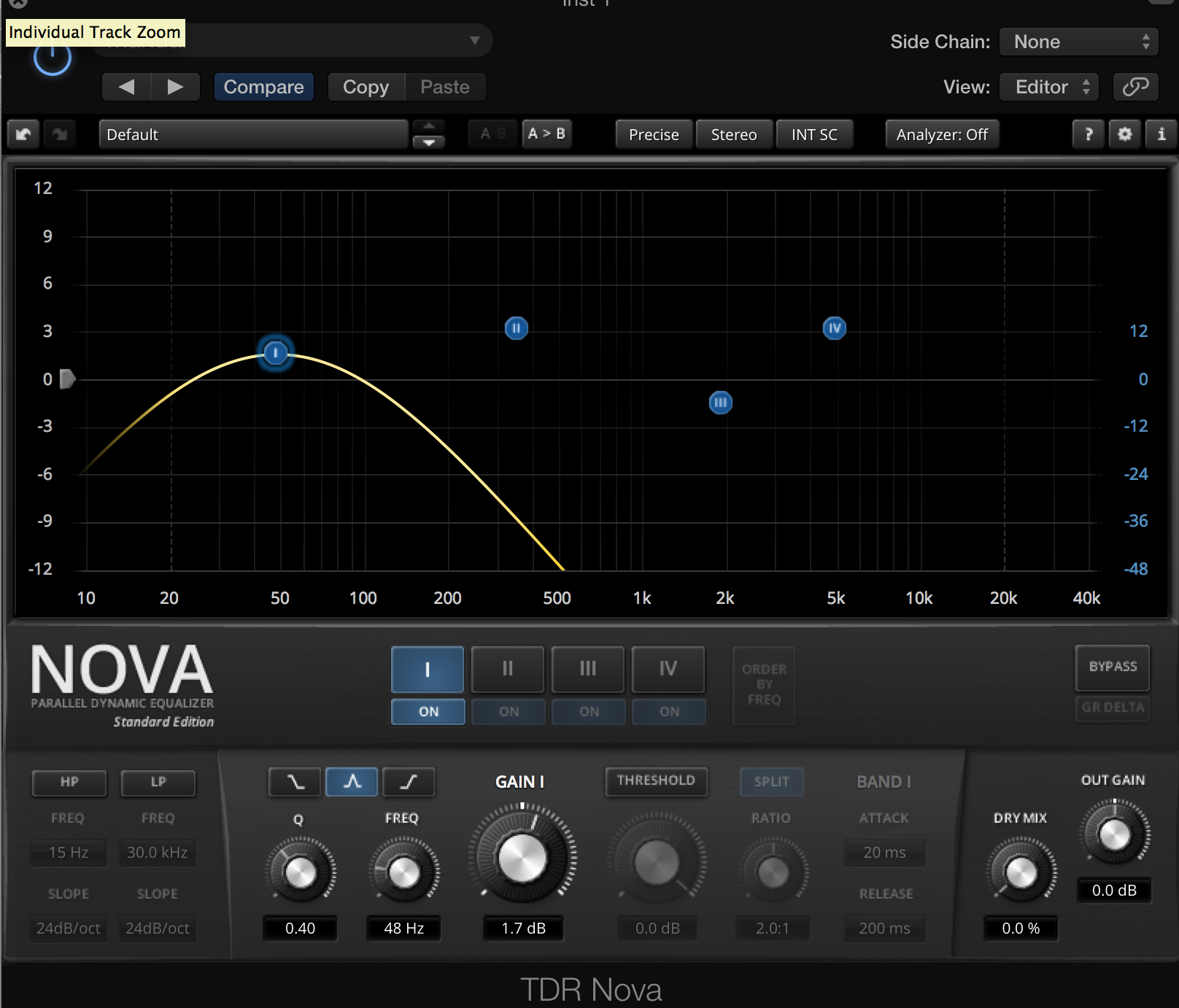Change the Precise quality mode

[x=654, y=134]
